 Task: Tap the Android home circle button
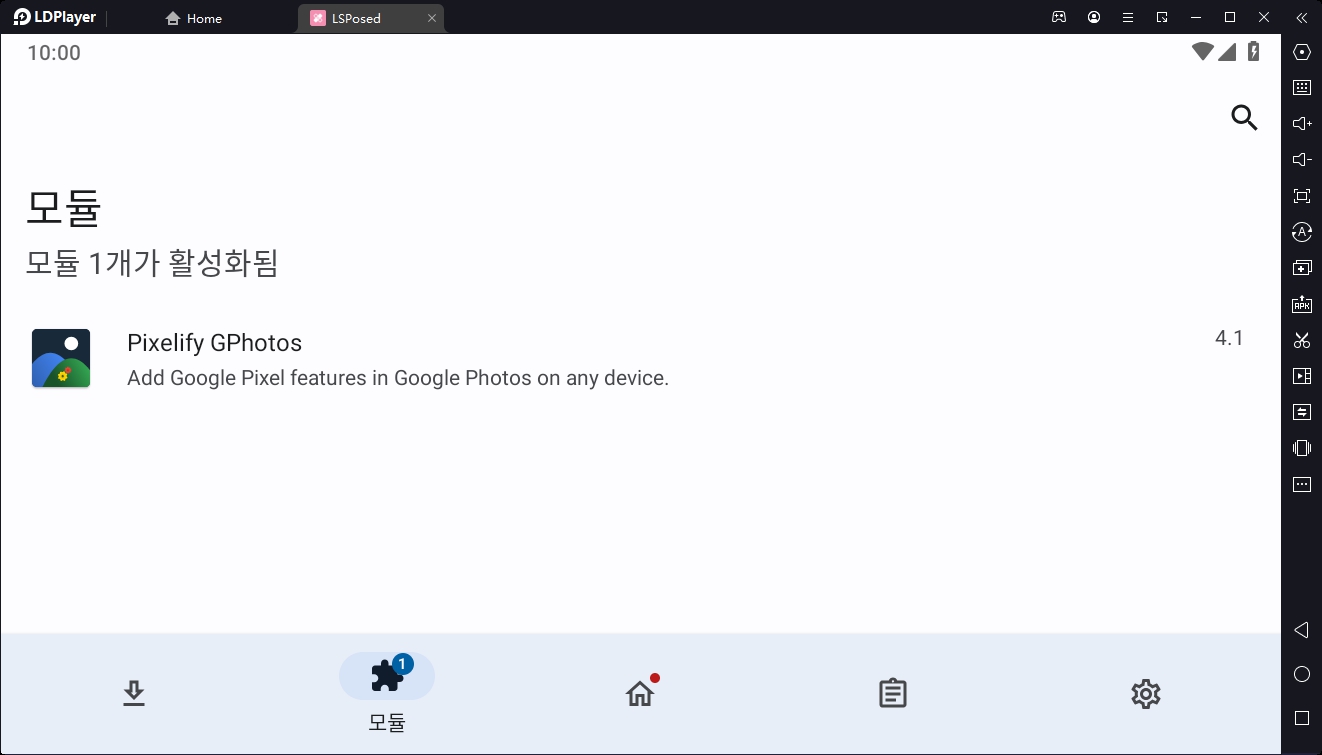1302,674
